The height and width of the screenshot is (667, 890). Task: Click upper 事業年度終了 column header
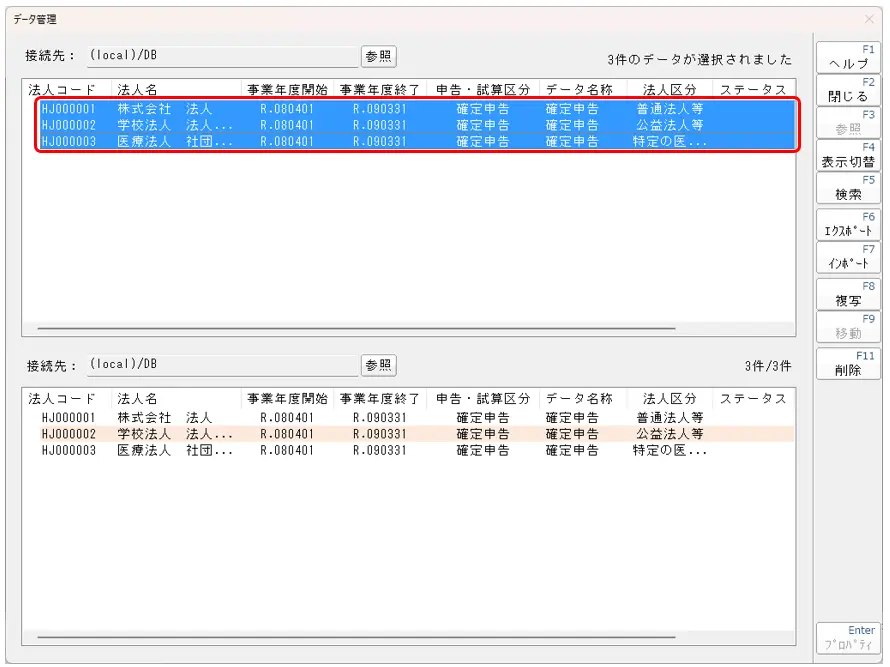380,90
